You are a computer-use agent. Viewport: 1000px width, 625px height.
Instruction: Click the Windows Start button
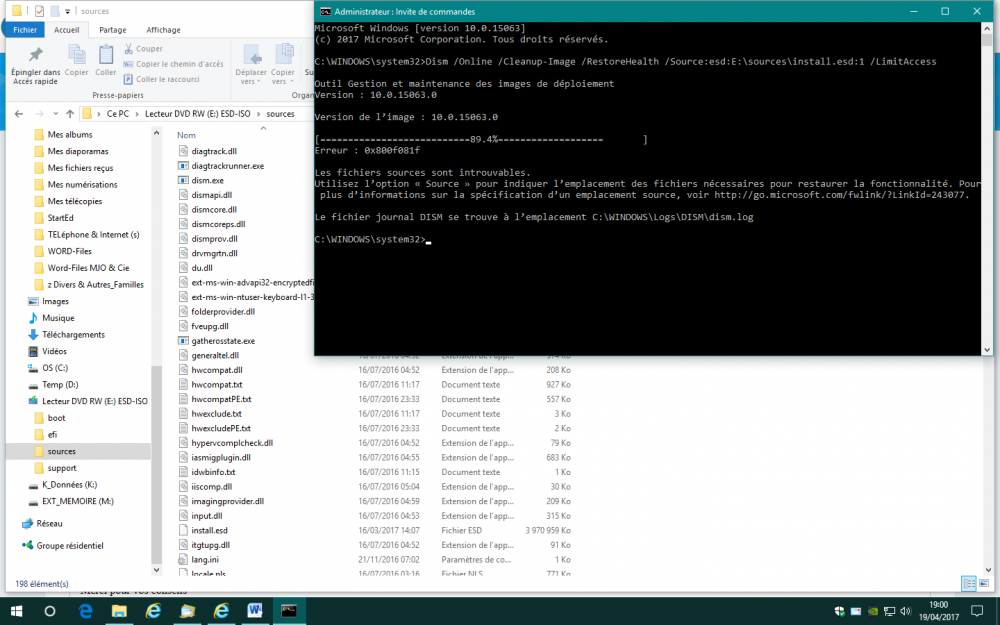[16, 610]
